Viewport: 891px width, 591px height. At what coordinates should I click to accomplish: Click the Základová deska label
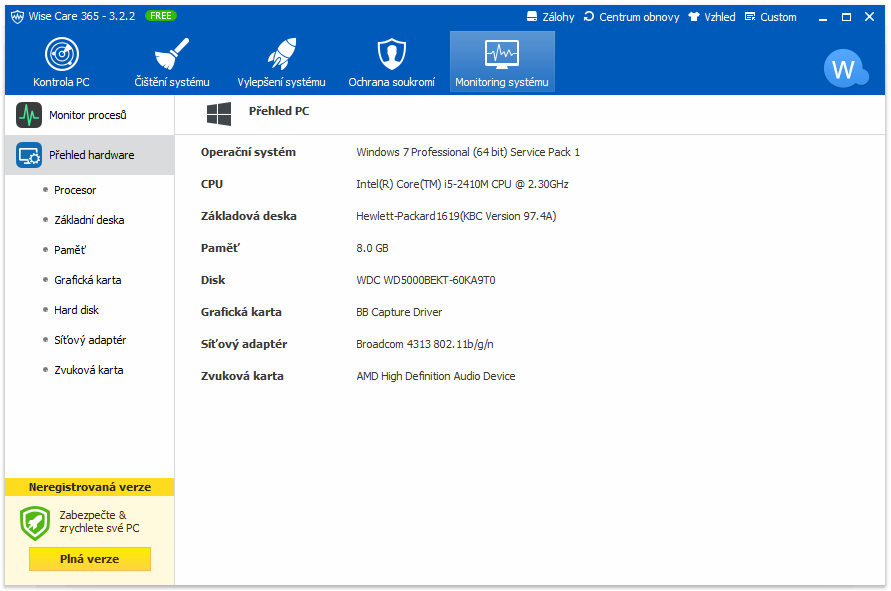249,216
